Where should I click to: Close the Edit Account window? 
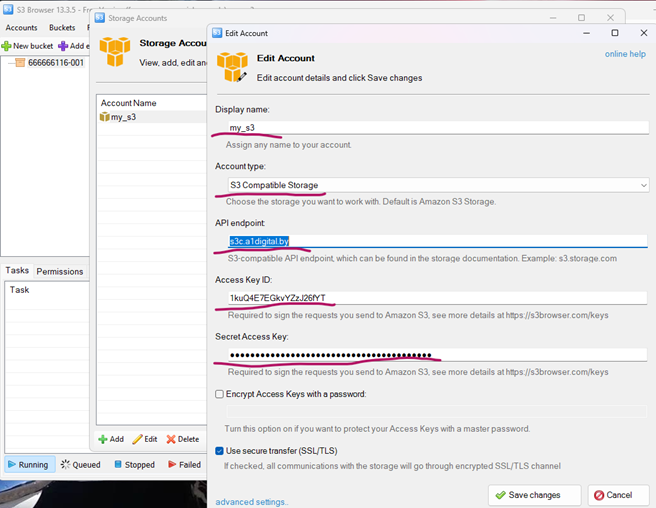point(644,33)
